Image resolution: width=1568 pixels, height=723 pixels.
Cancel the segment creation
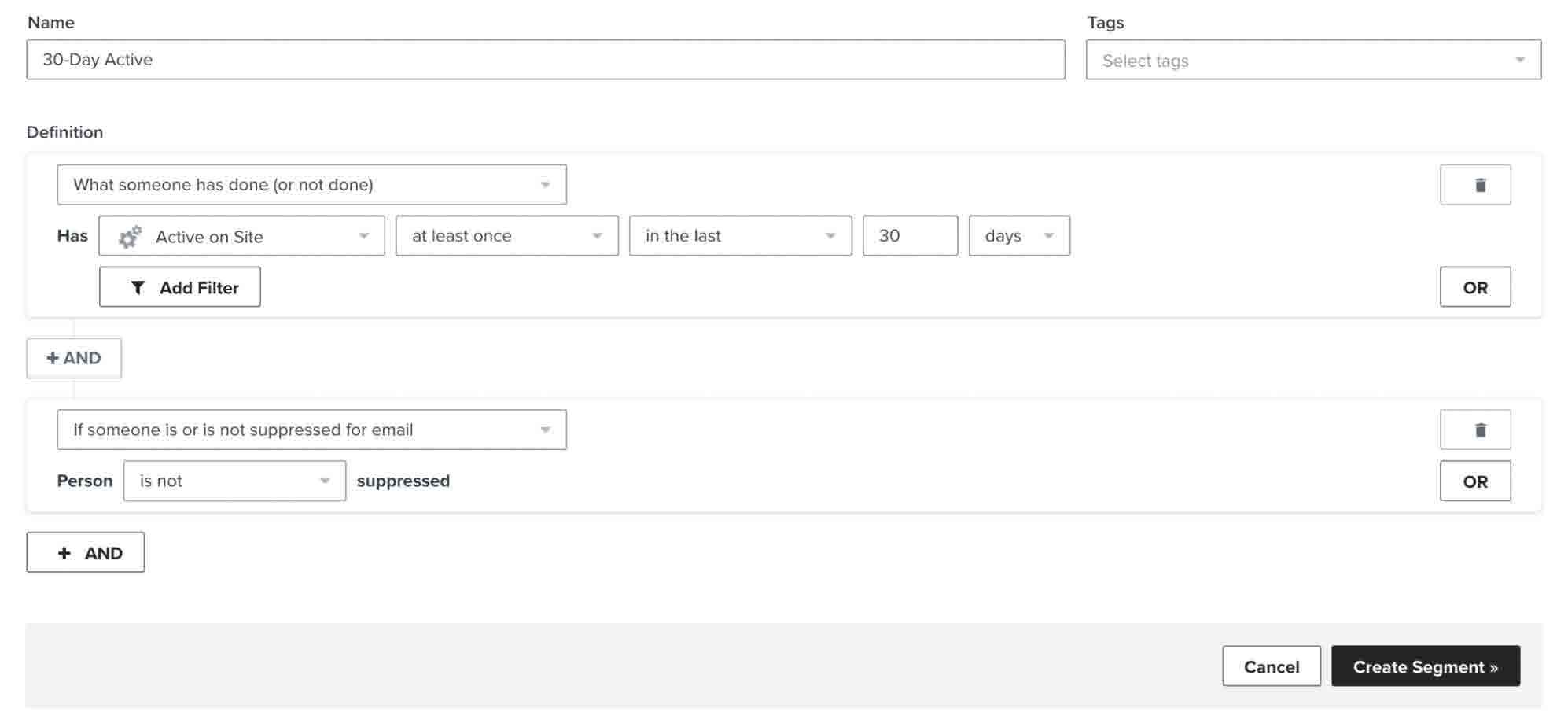pos(1271,666)
